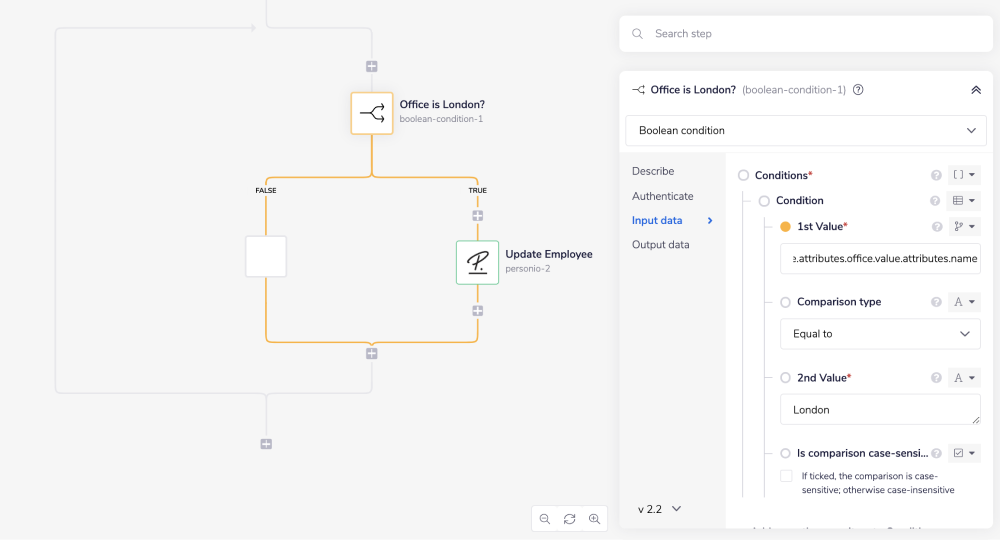Collapse the step panel with double chevron
1000x540 pixels.
coord(976,90)
